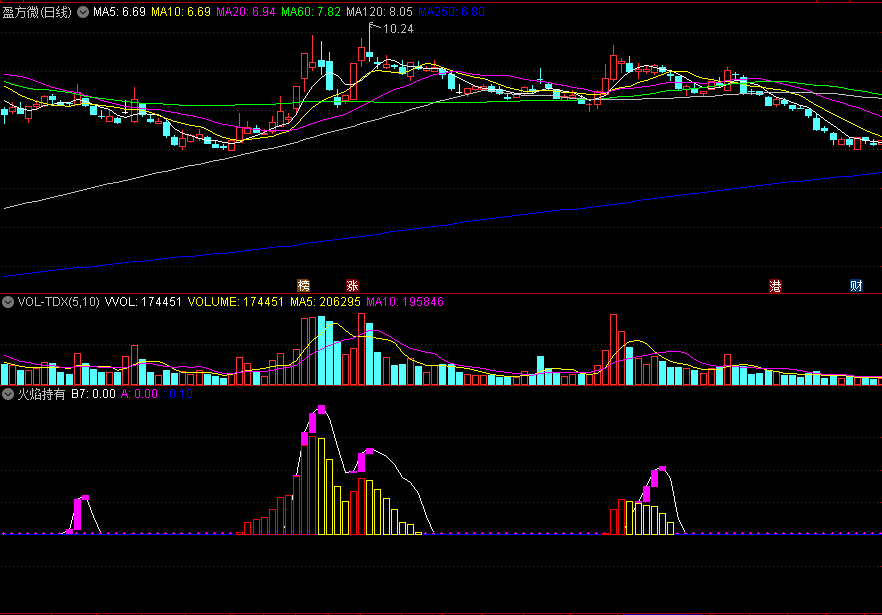Click the MA10: 6.69 label

tap(181, 12)
